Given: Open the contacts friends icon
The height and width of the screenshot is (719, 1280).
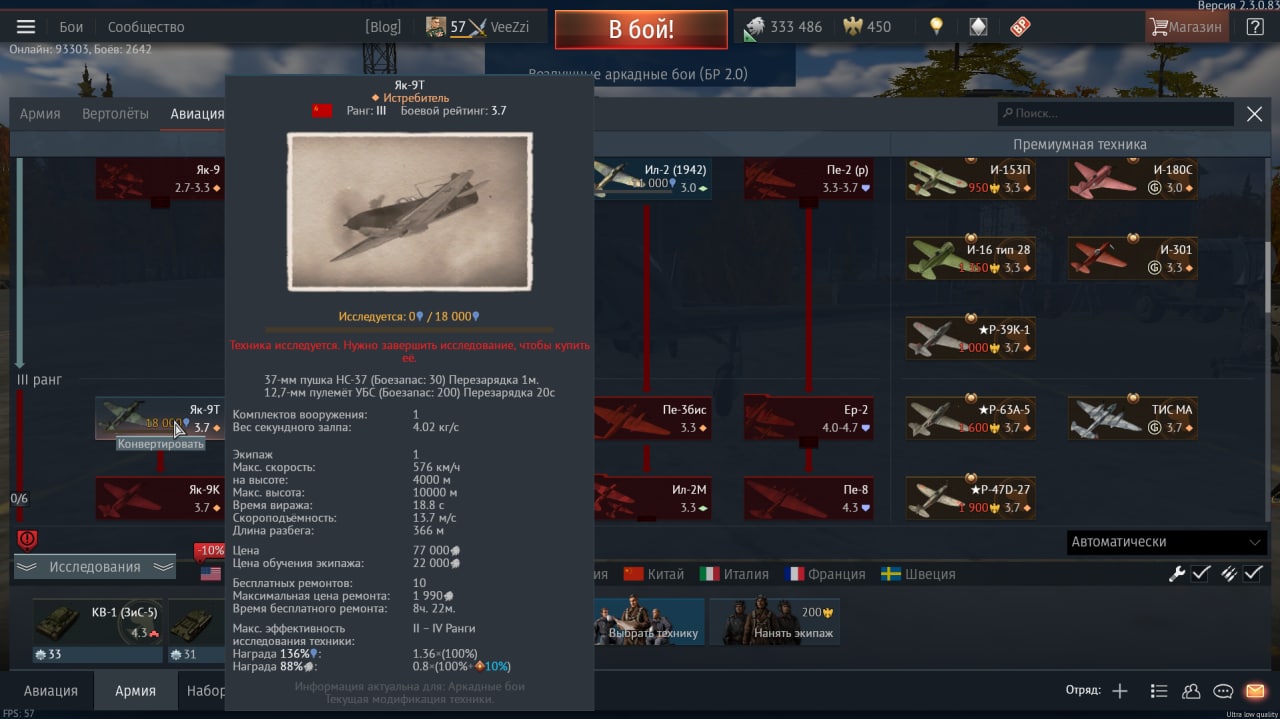Looking at the screenshot, I should [x=1191, y=691].
